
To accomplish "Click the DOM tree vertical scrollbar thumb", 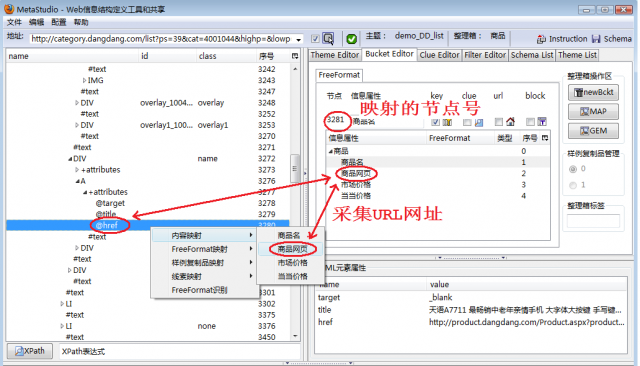I will click(x=295, y=168).
